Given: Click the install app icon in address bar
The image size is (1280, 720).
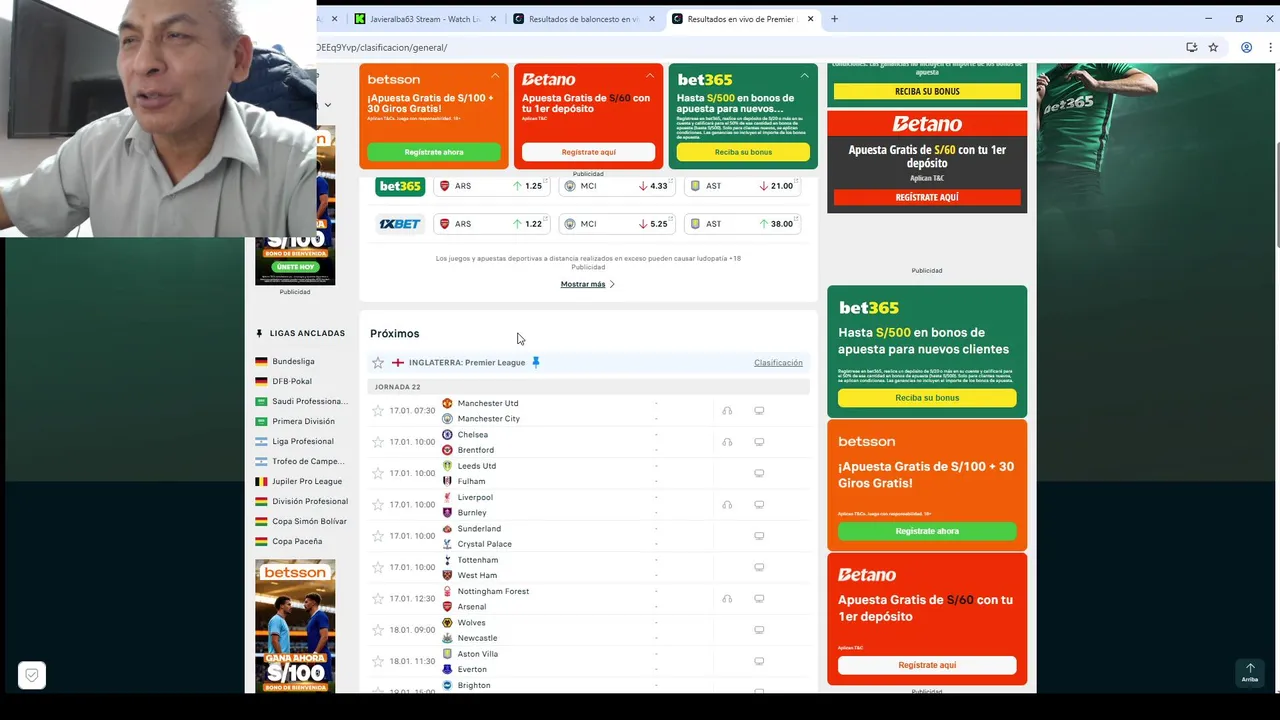Looking at the screenshot, I should tap(1191, 47).
